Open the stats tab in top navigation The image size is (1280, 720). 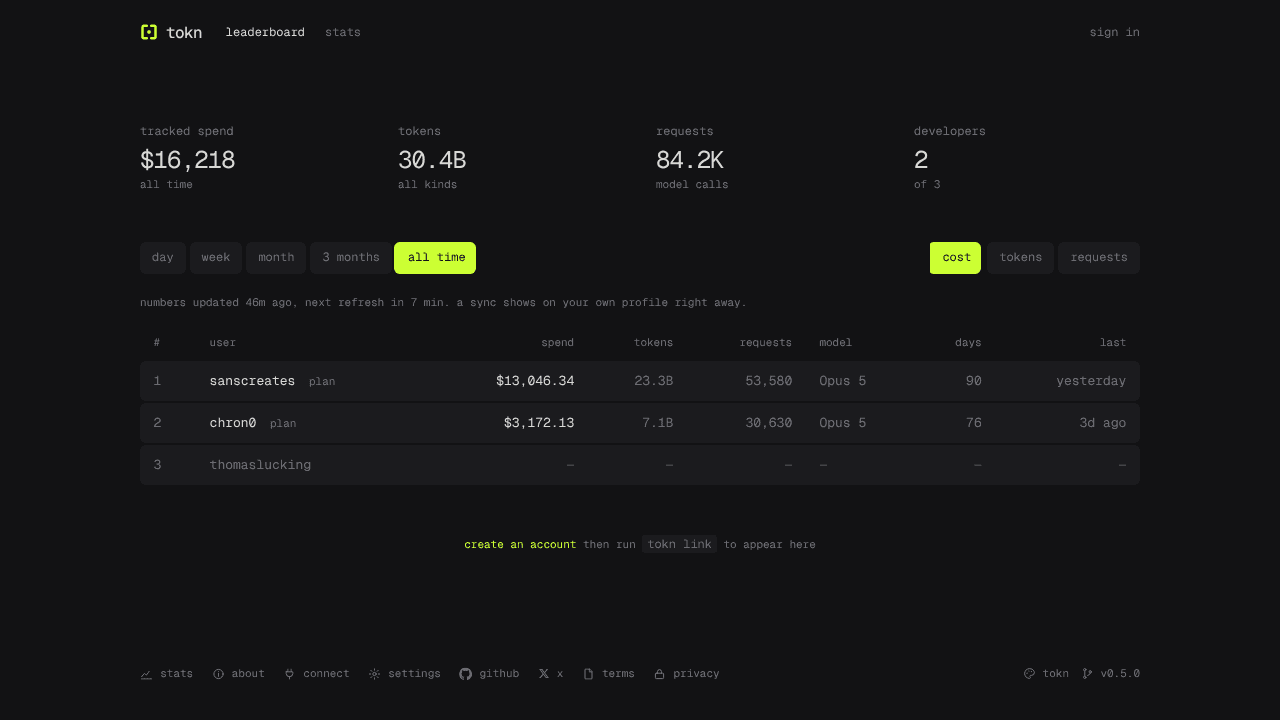pos(343,32)
